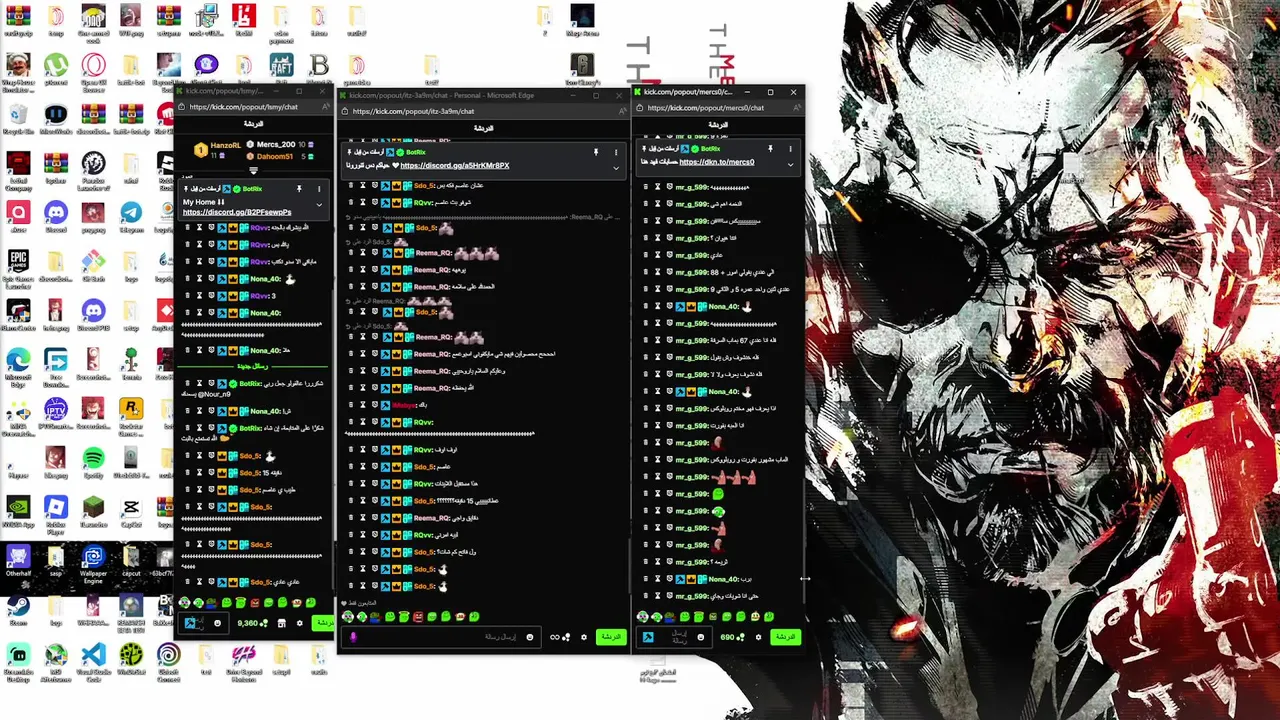The width and height of the screenshot is (1280, 720).
Task: Open Ubisoft Connect desktop shortcut
Action: coord(168,660)
